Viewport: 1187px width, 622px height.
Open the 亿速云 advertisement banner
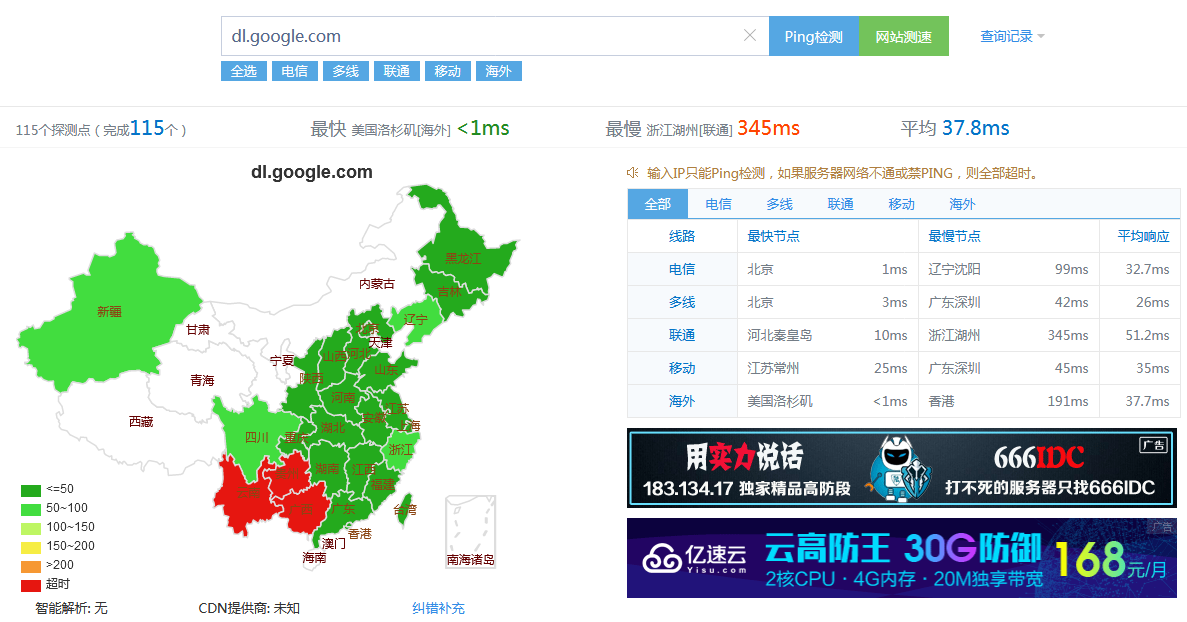click(902, 558)
